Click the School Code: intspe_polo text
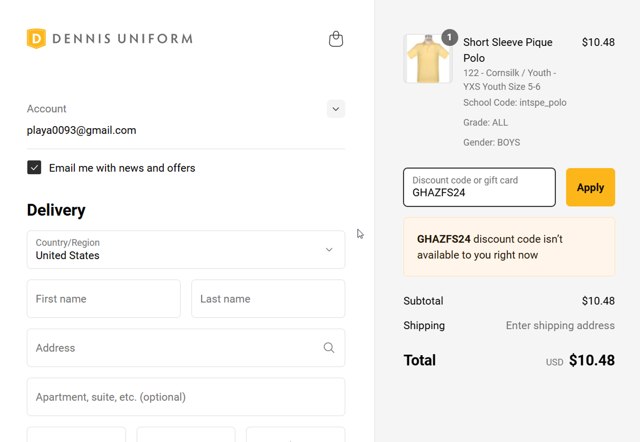Screen dimensions: 640x442 click(515, 102)
